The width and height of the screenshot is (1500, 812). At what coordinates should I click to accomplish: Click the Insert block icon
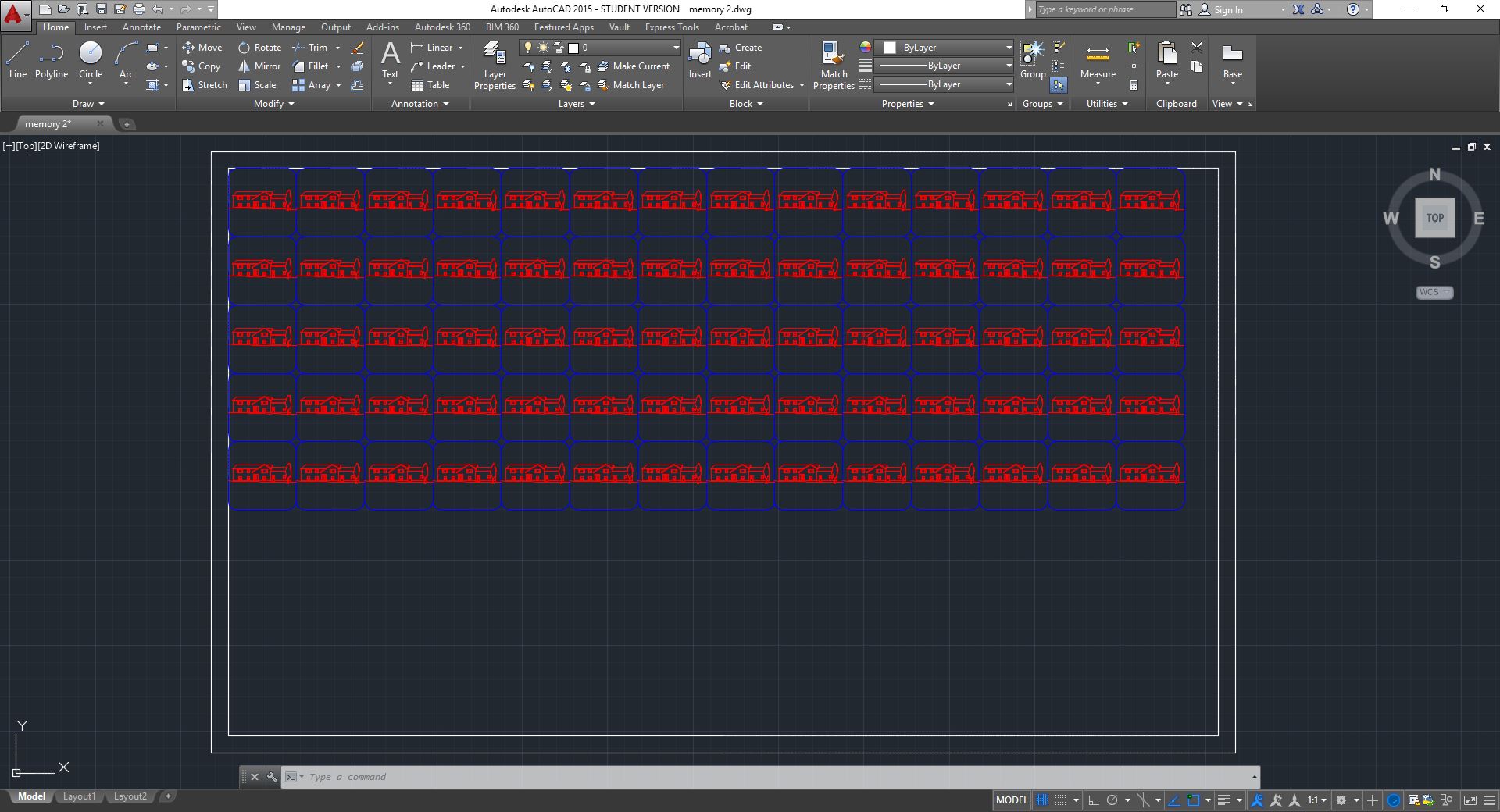700,61
